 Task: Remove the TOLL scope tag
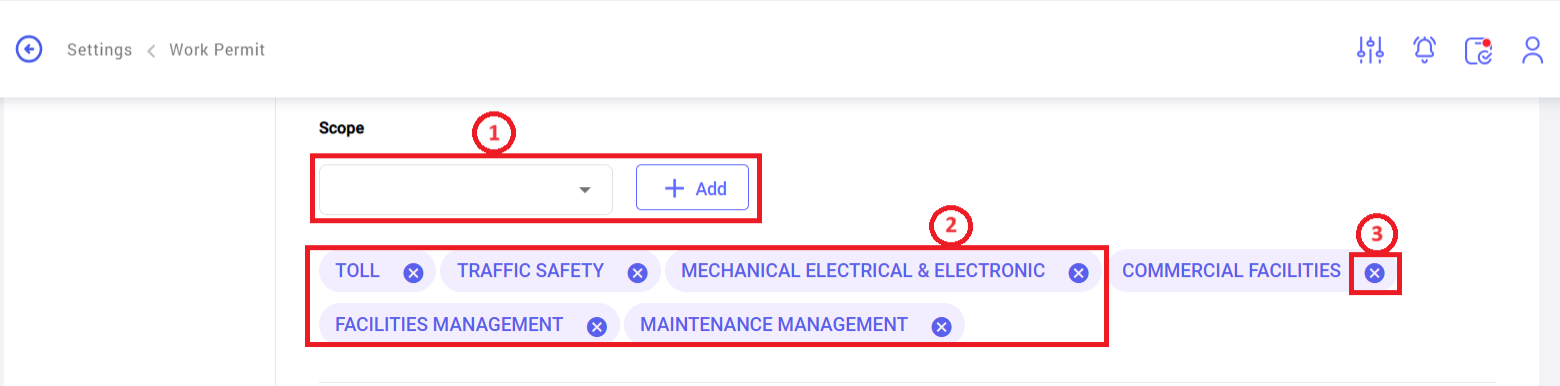pos(413,272)
